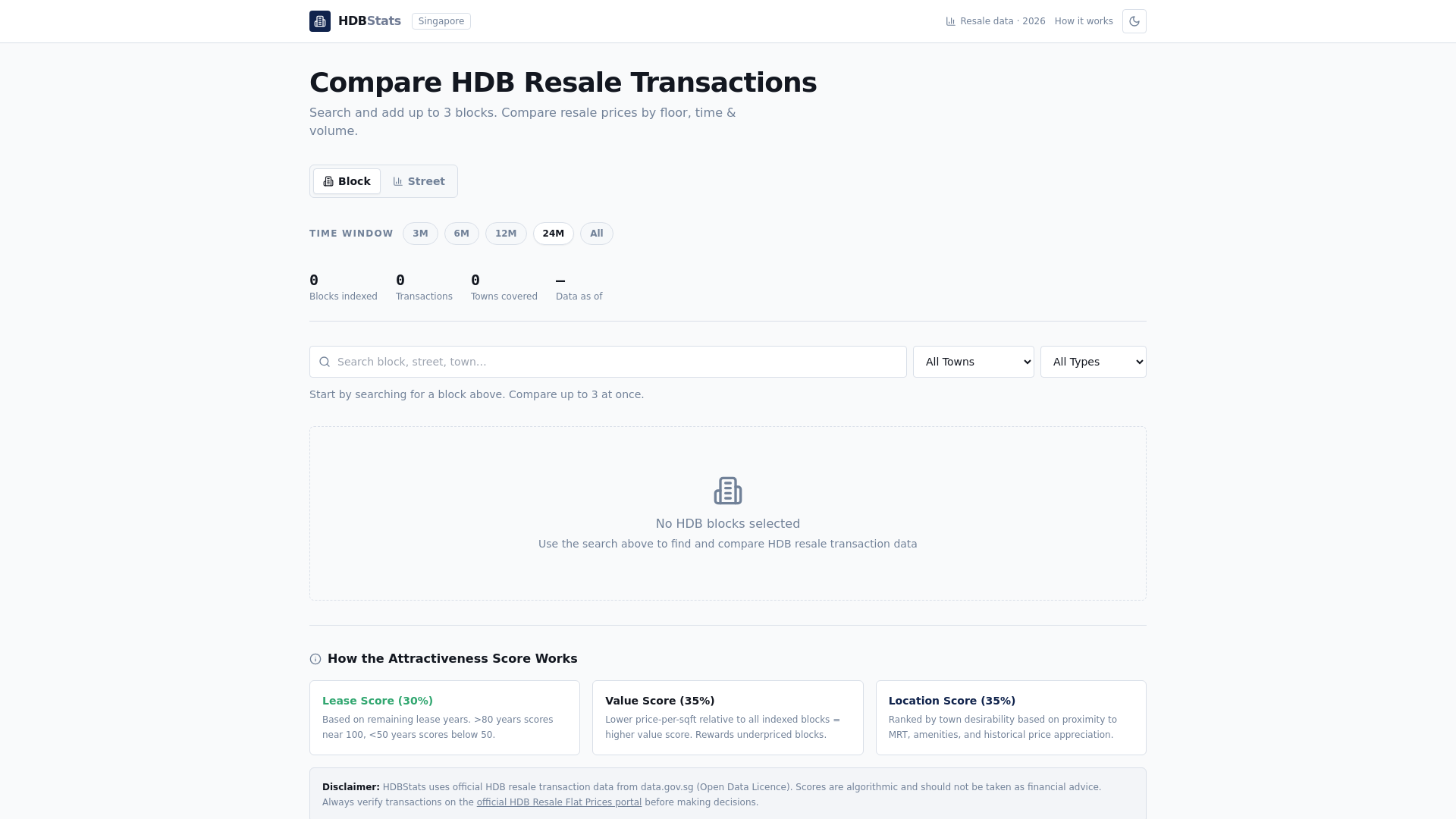This screenshot has height=819, width=1456.
Task: Click the Disclaimer bold label
Action: point(351,787)
